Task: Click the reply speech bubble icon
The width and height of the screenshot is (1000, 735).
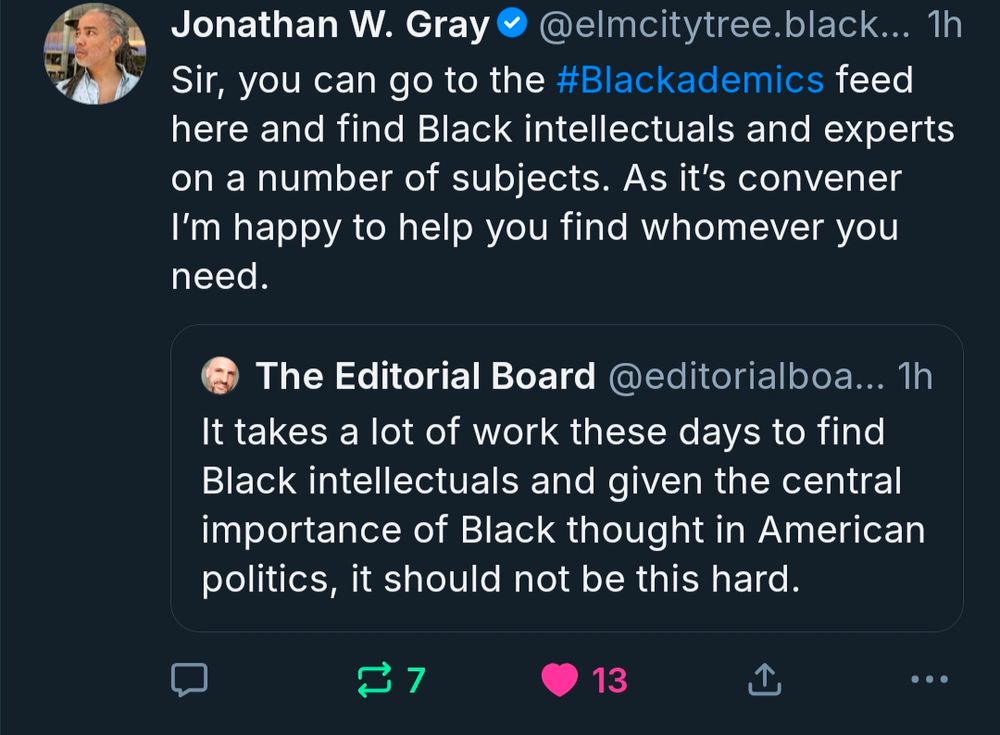Action: pyautogui.click(x=189, y=680)
